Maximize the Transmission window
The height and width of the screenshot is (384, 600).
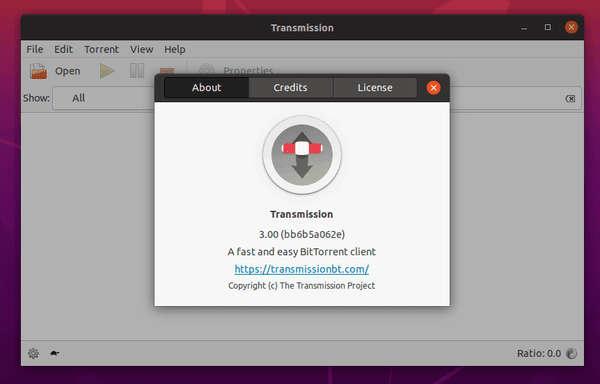pos(548,27)
